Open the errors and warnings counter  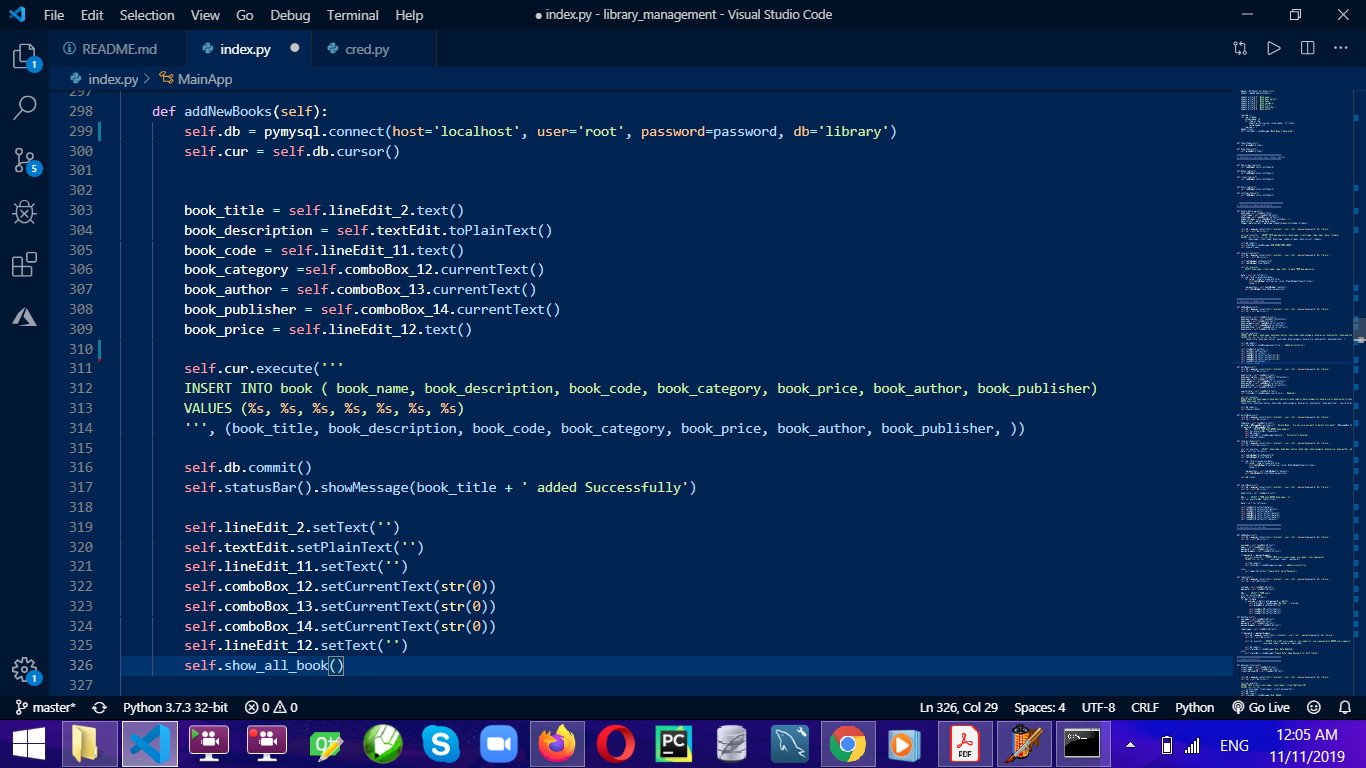(x=271, y=707)
